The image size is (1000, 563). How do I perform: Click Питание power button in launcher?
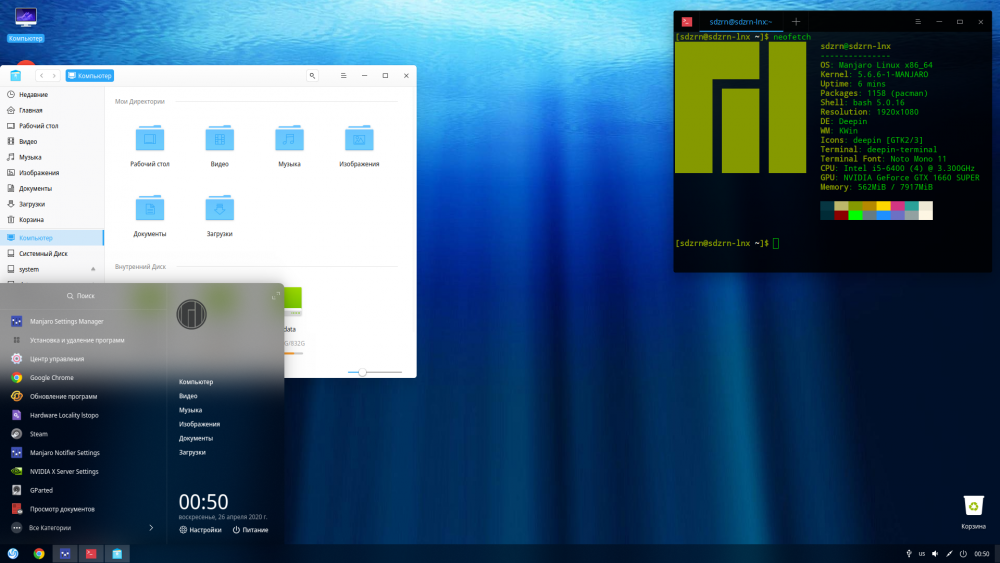[250, 530]
